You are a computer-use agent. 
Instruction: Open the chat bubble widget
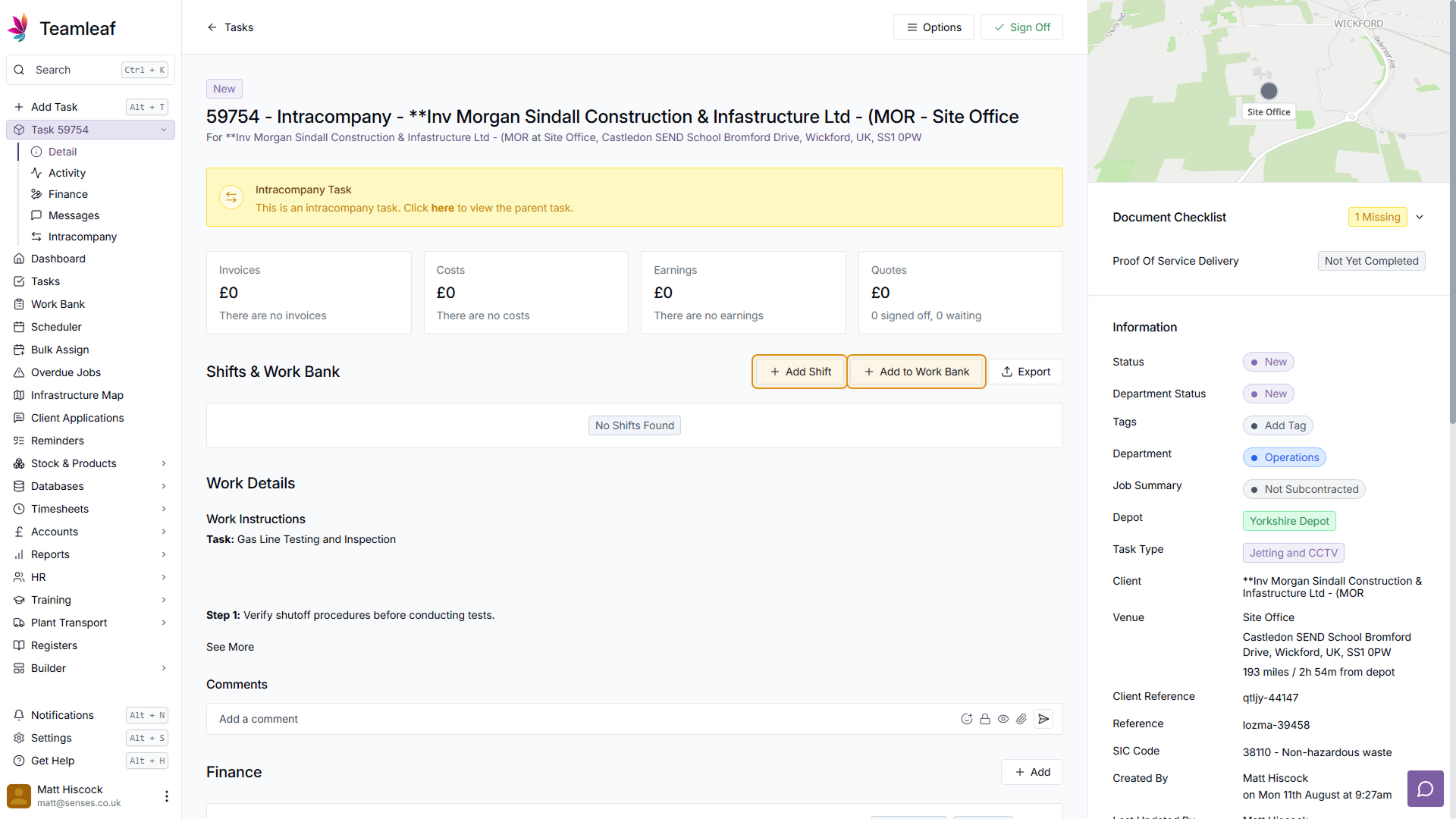[x=1426, y=789]
